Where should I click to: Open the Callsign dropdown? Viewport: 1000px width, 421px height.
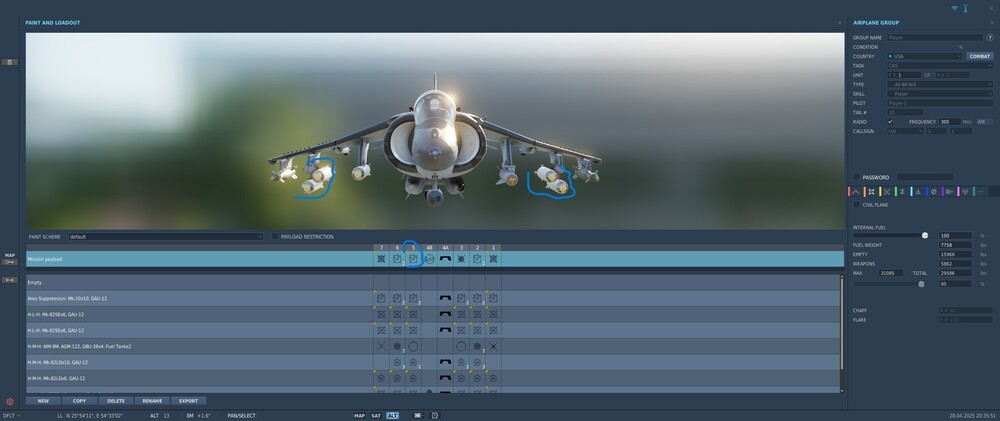pos(905,131)
